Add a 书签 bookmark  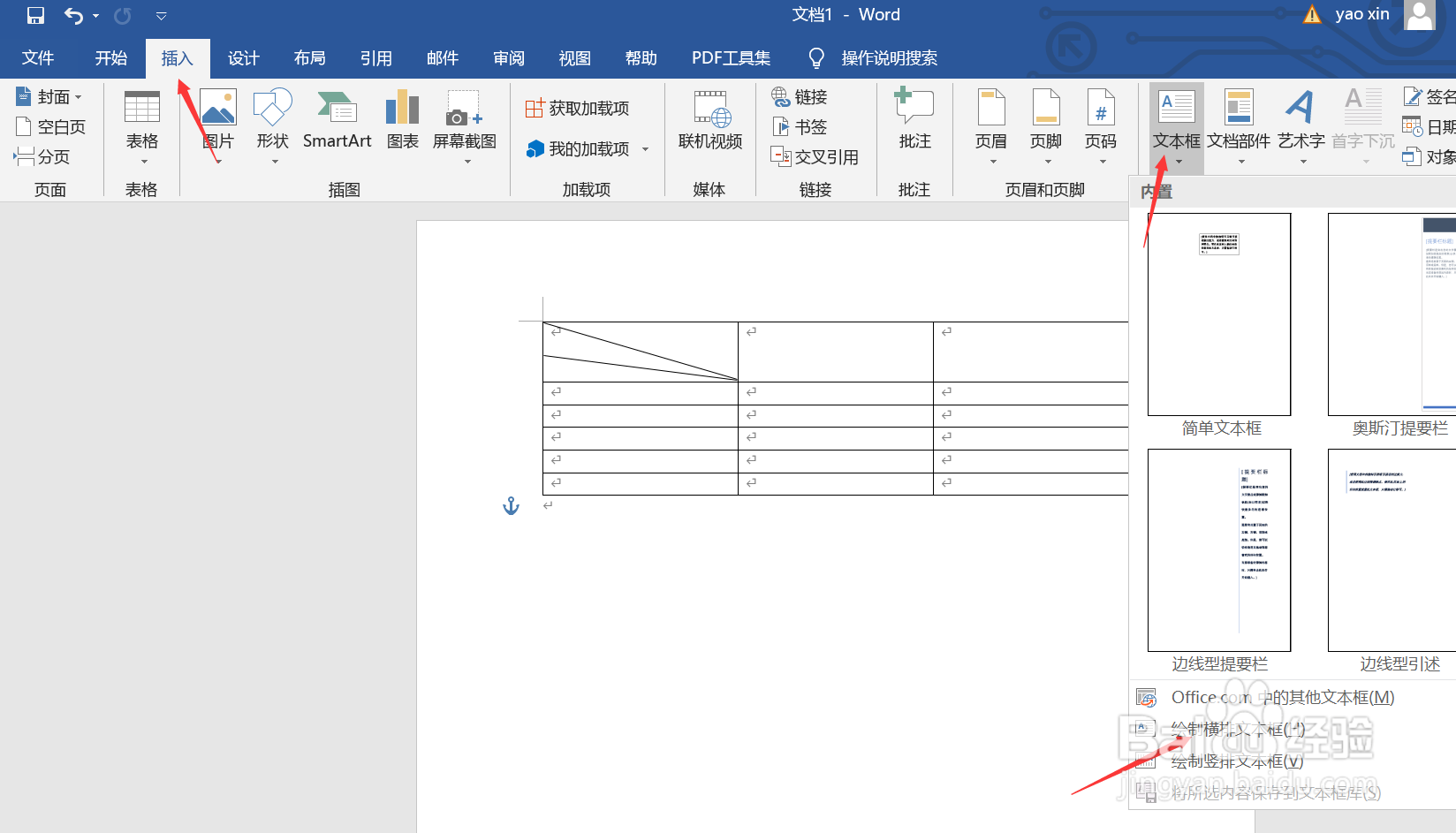point(801,125)
